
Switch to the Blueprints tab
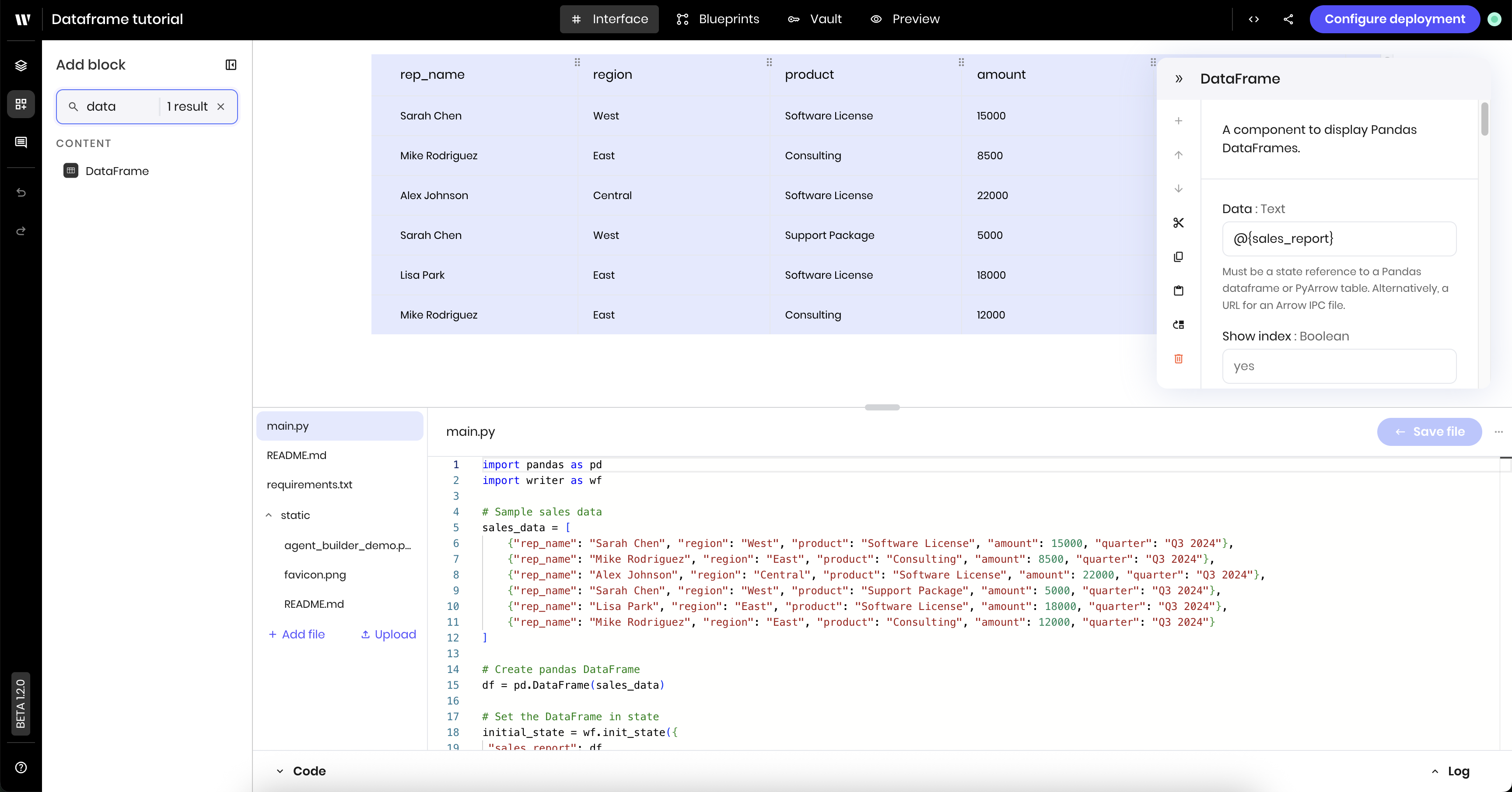(x=717, y=19)
